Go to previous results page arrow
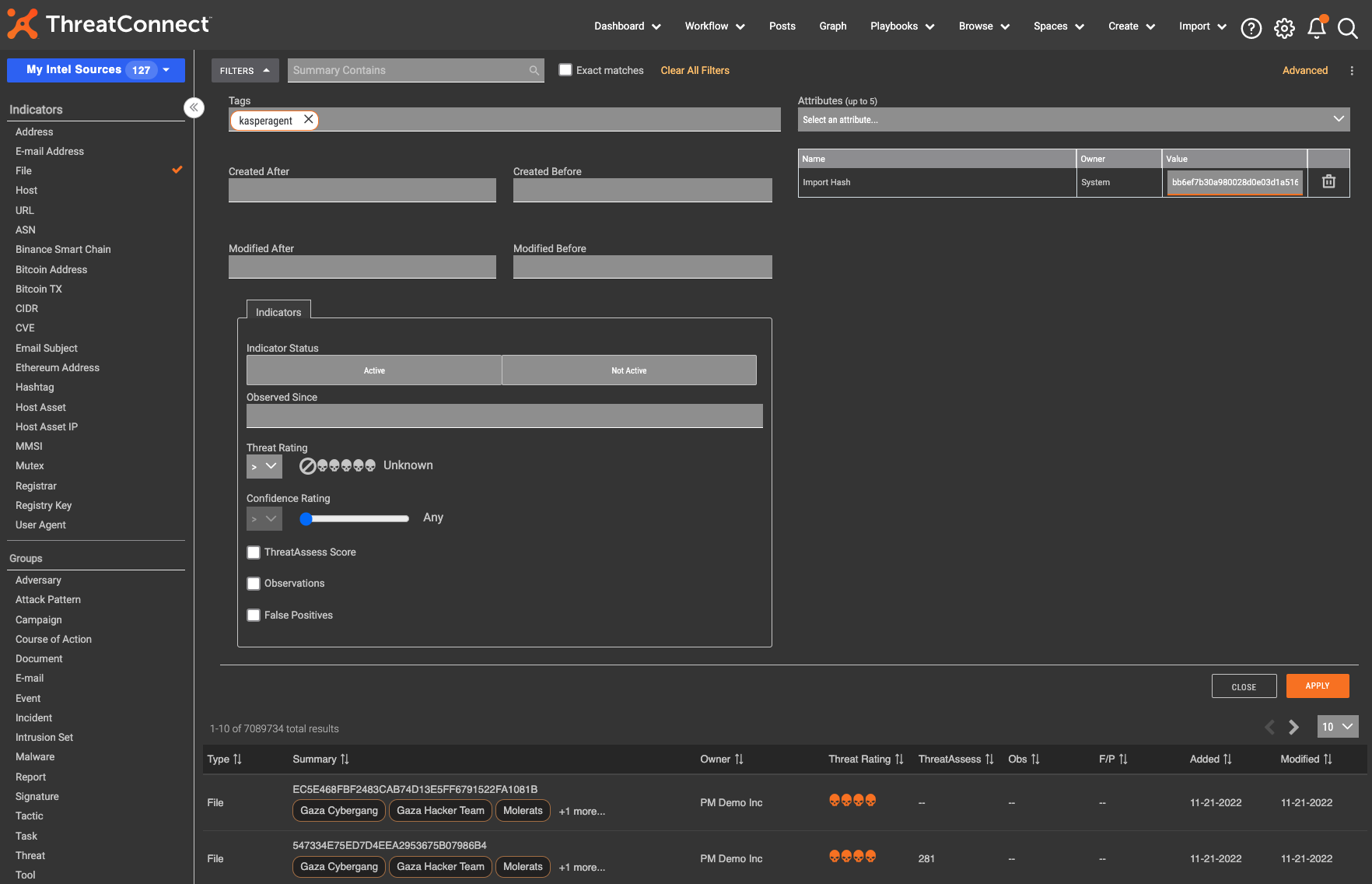 click(1270, 727)
